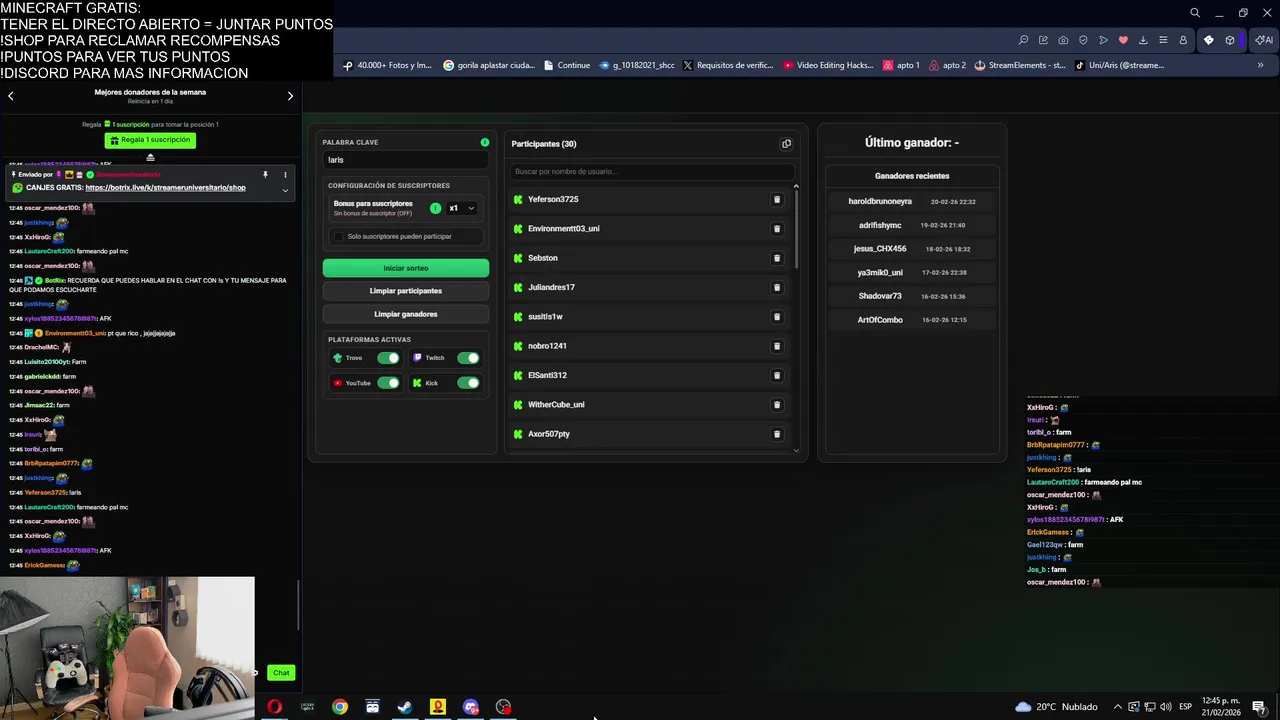This screenshot has width=1280, height=720.
Task: Open the weather widget showing 20°C Nublado
Action: click(x=1056, y=707)
